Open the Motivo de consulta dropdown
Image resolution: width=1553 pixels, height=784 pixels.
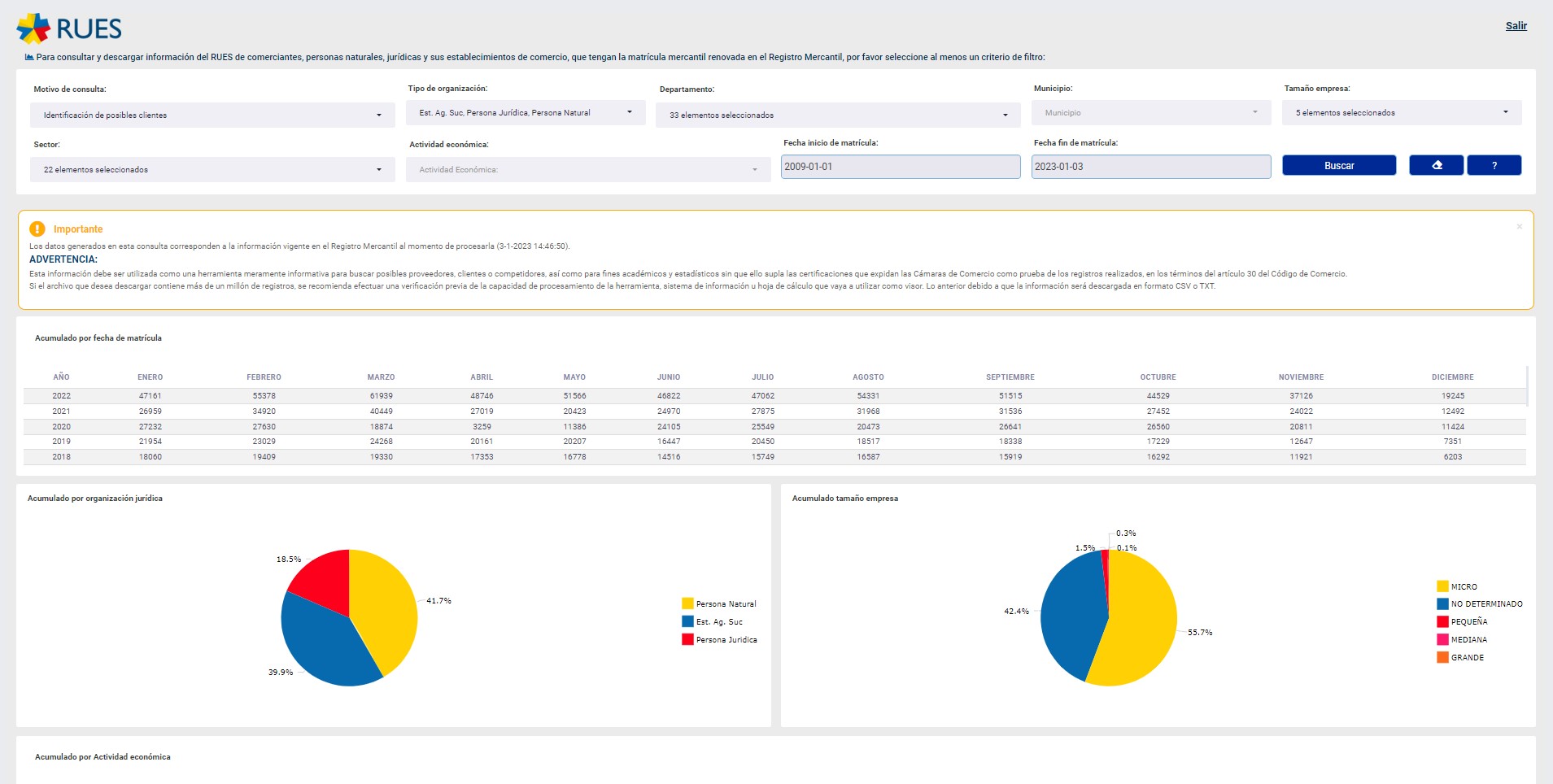point(212,115)
